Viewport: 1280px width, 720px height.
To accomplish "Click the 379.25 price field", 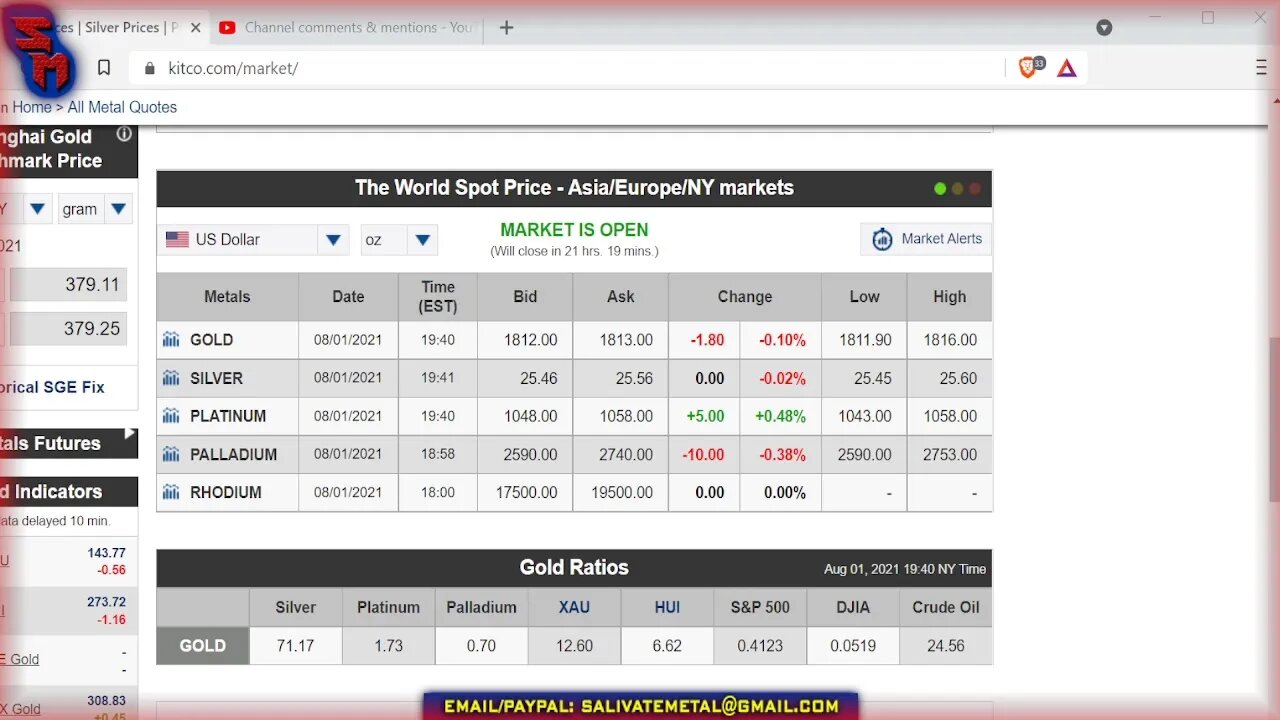I will pos(68,329).
